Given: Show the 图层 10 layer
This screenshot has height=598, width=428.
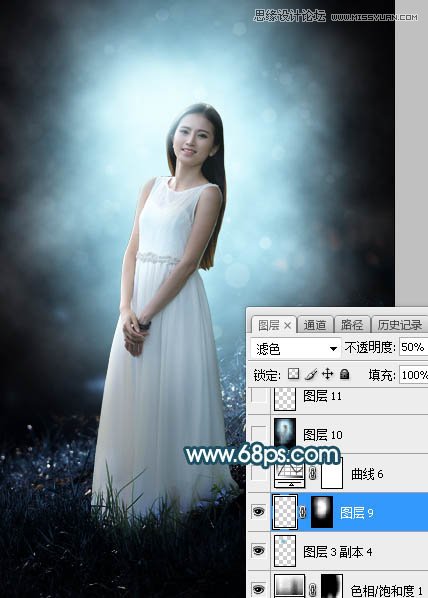Looking at the screenshot, I should tap(259, 434).
